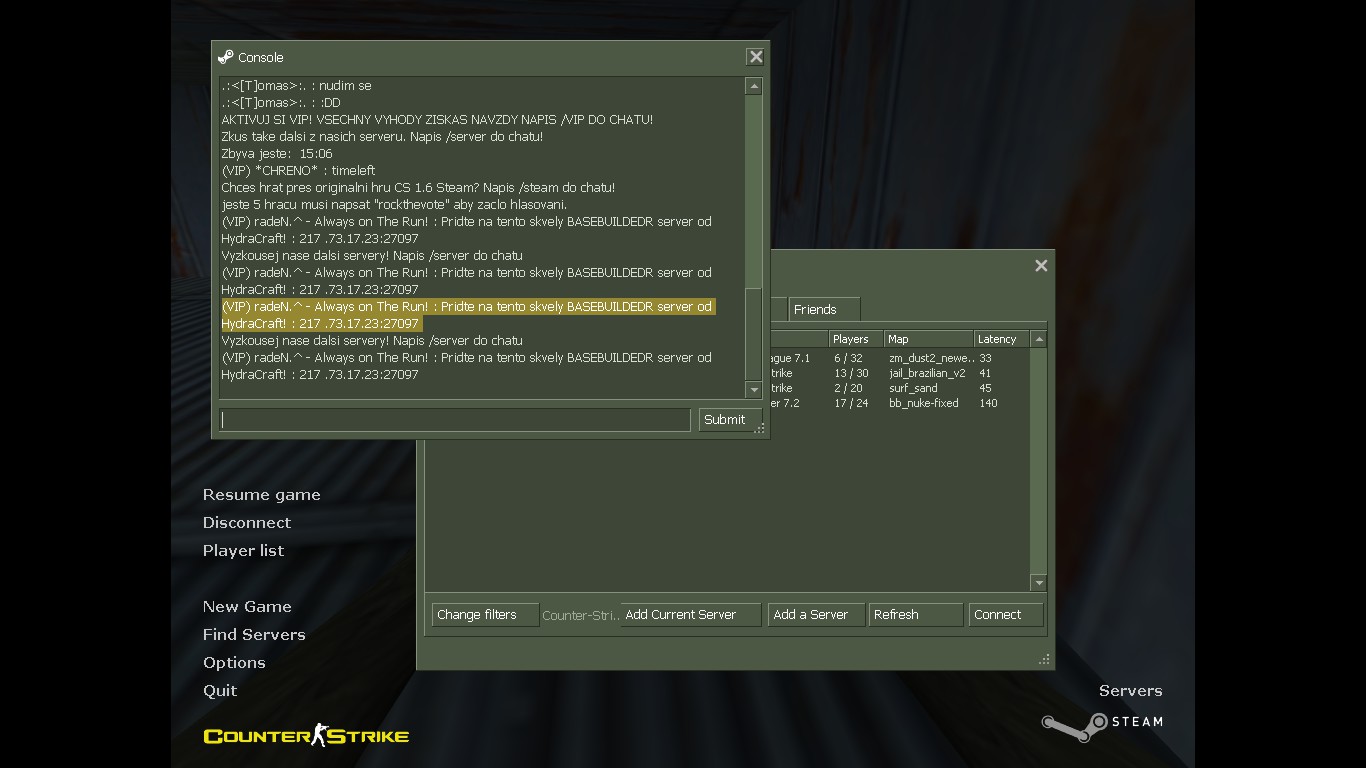Click the 140 latency value
The height and width of the screenshot is (768, 1366).
click(988, 403)
